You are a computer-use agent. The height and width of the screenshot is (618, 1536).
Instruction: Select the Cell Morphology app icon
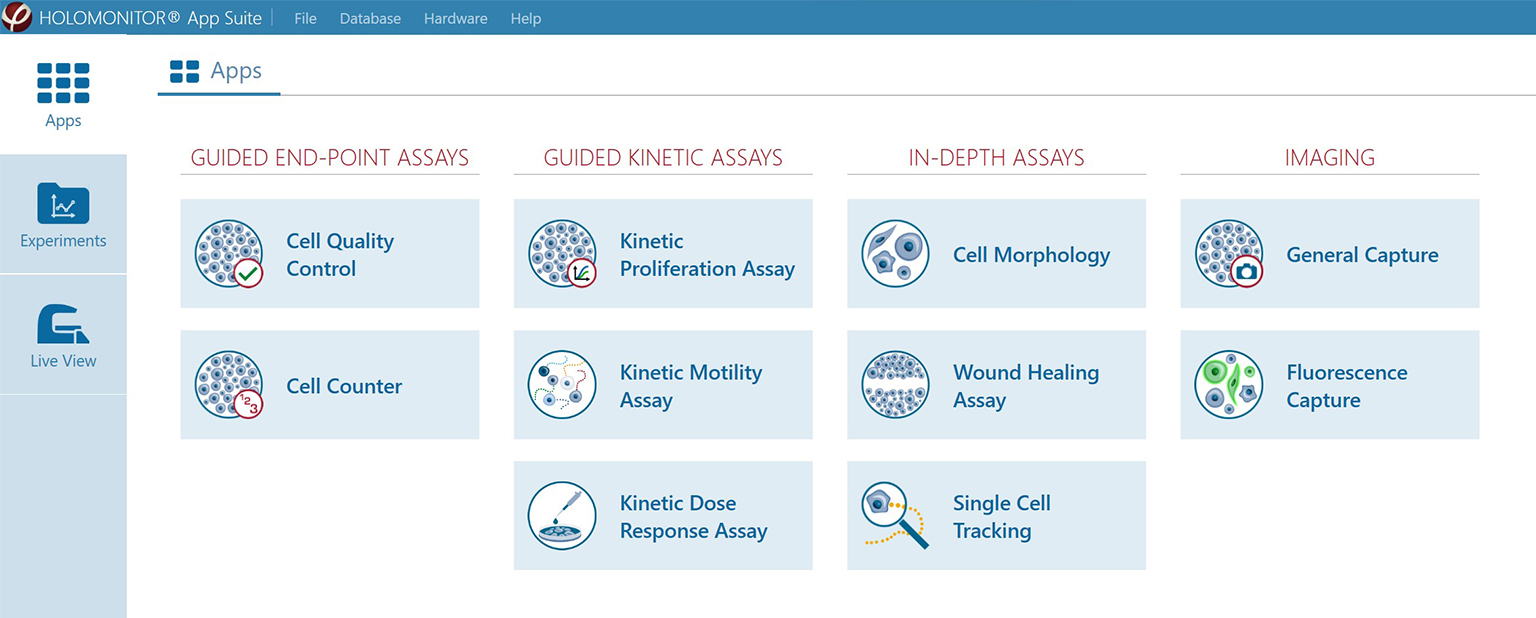pyautogui.click(x=895, y=253)
